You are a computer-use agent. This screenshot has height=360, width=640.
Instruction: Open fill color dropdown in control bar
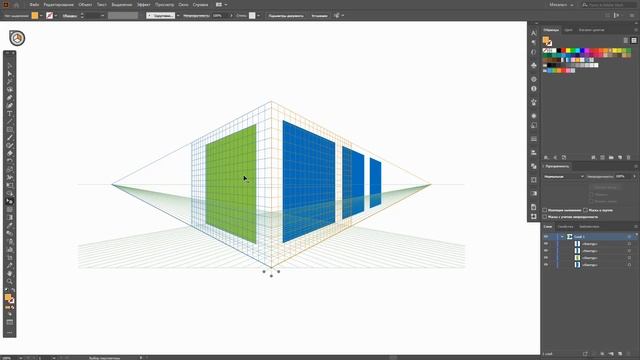pyautogui.click(x=41, y=16)
